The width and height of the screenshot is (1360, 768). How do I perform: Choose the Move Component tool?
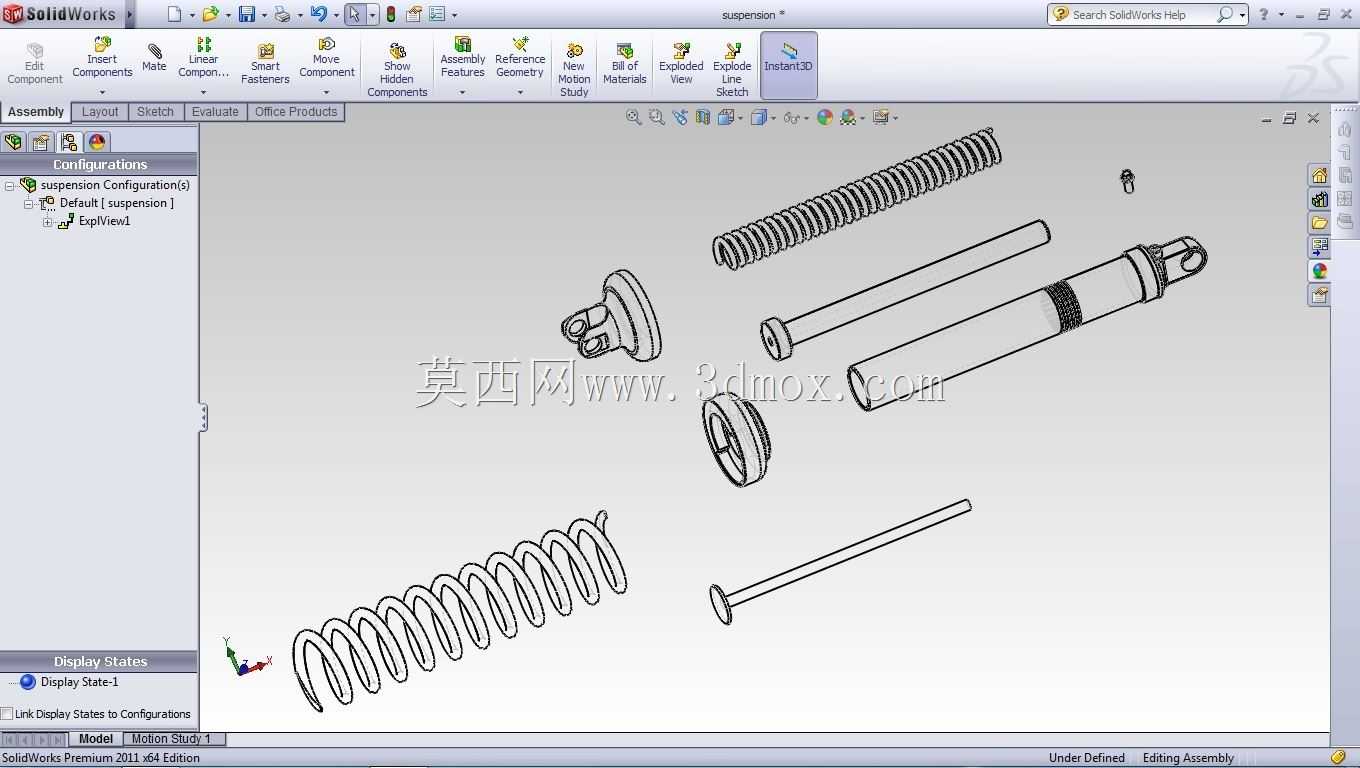327,58
